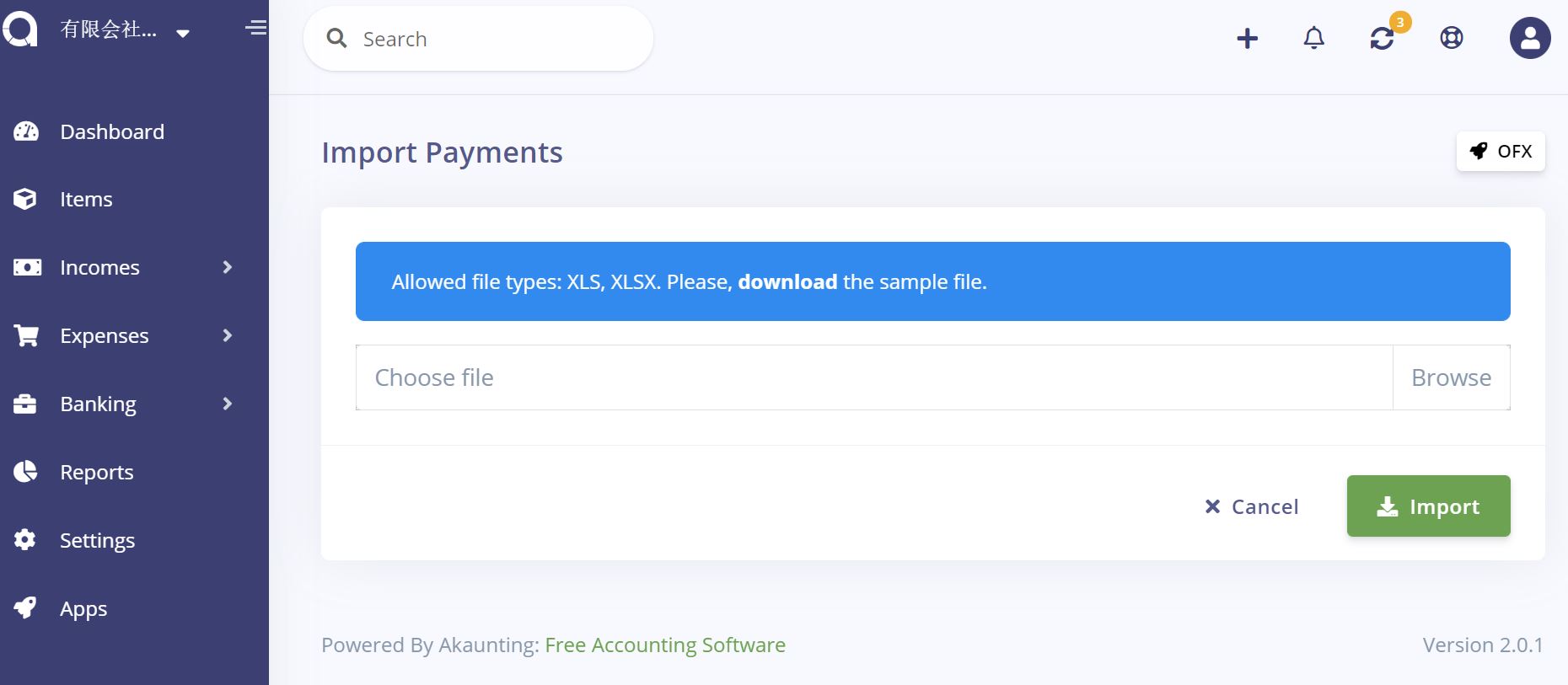Select the Items sidebar icon
This screenshot has height=685, width=1568.
(25, 199)
